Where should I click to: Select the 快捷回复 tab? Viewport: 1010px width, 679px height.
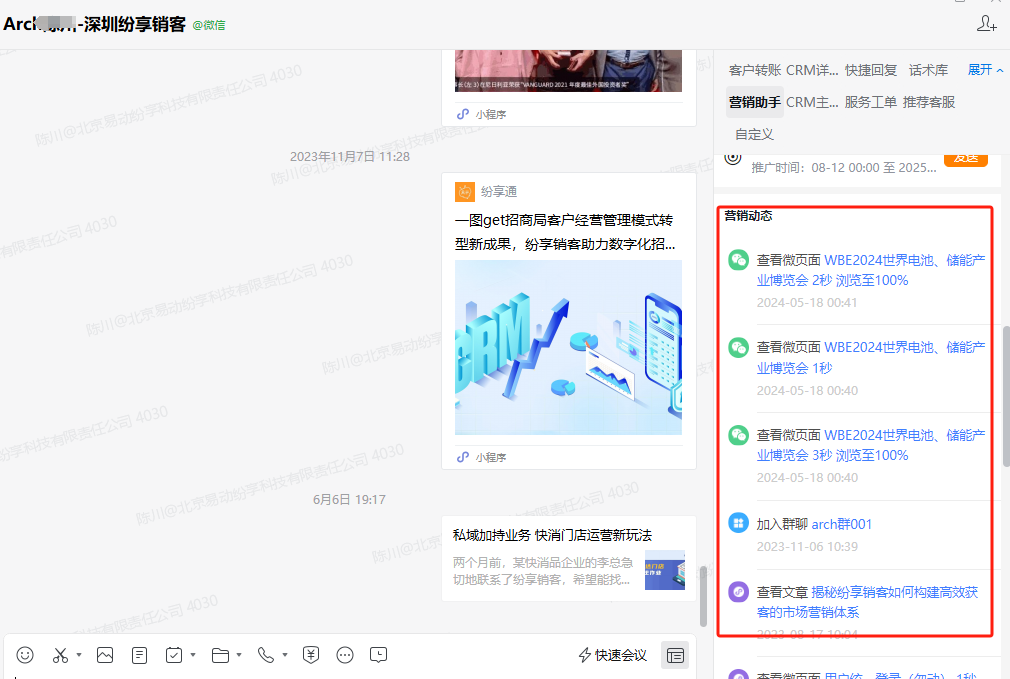tap(871, 70)
